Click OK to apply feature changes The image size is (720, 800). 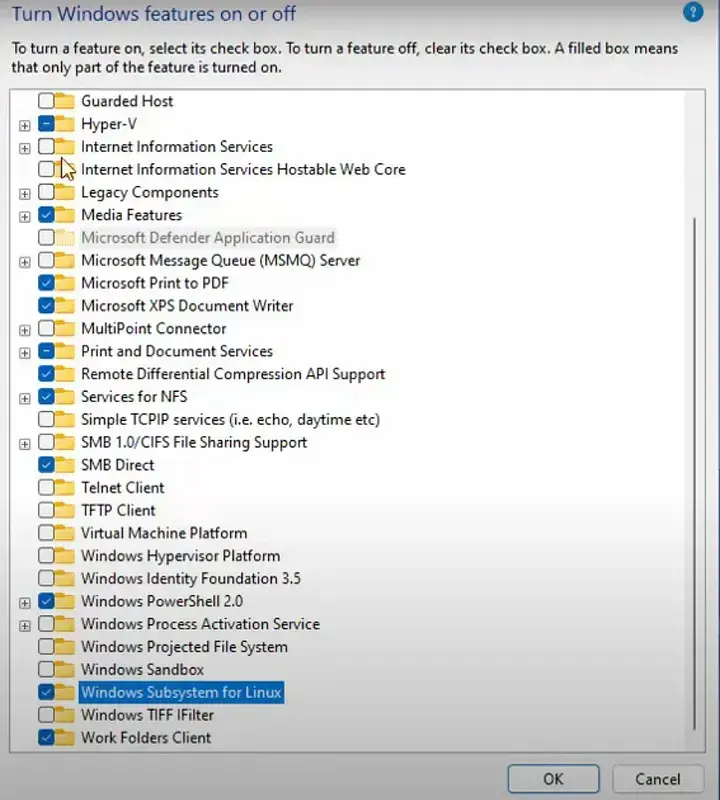pyautogui.click(x=553, y=779)
